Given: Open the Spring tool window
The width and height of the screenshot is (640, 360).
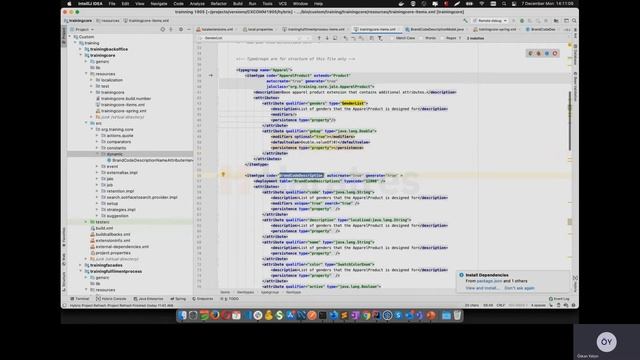Looking at the screenshot, I should [178, 299].
